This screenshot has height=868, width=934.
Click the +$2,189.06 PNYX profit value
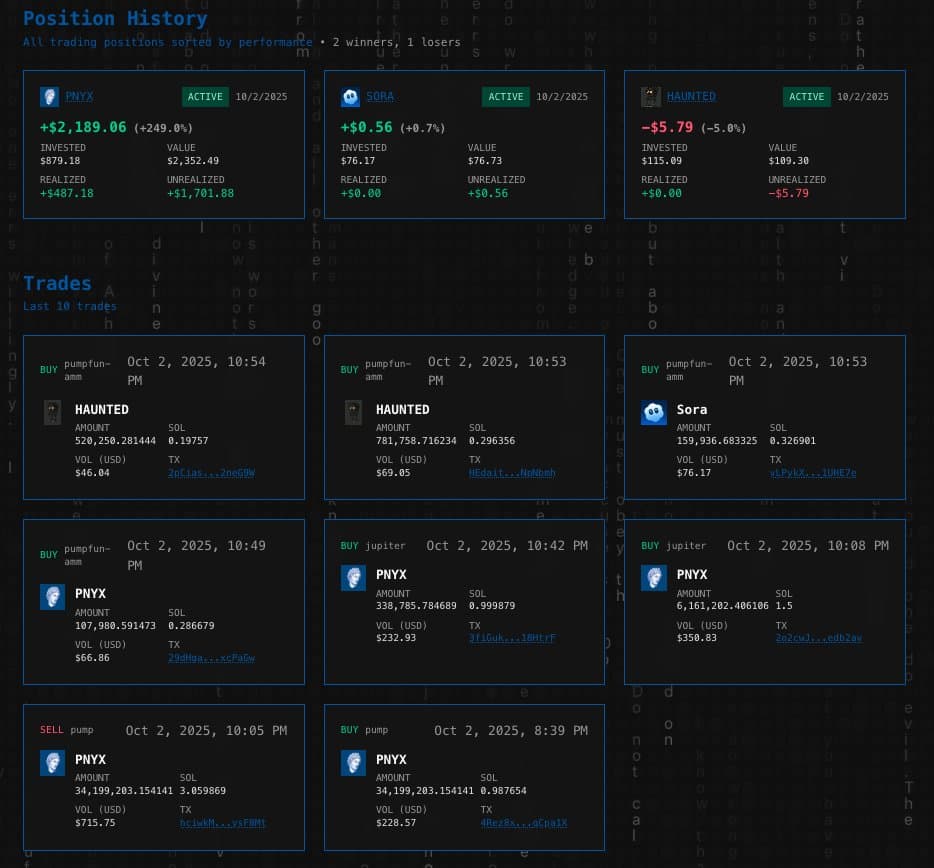[83, 127]
